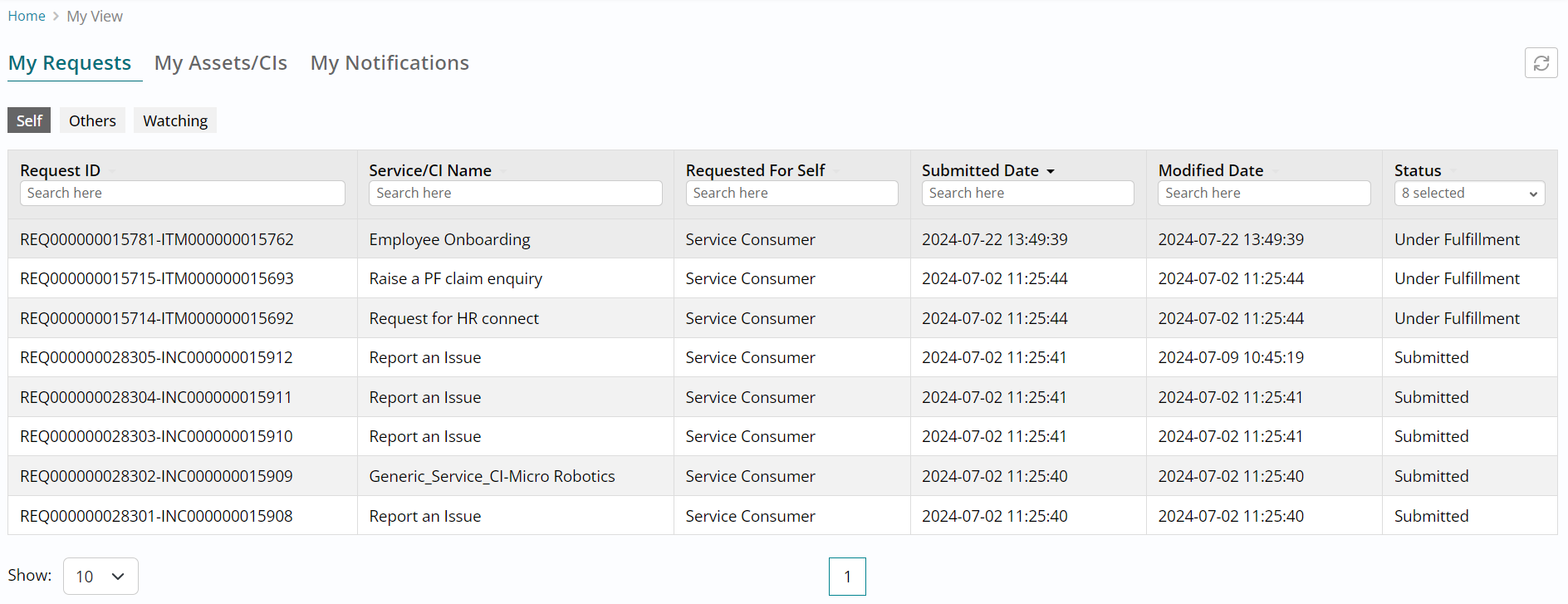1568x604 pixels.
Task: Click the Submitted Date sort arrow
Action: click(1051, 171)
